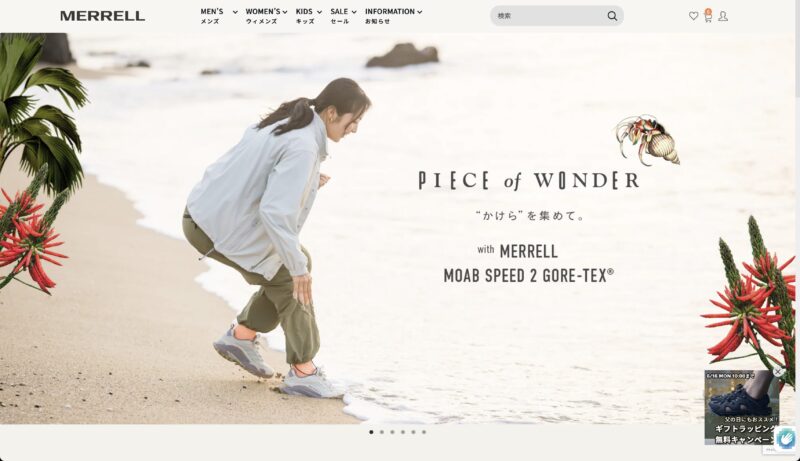800x461 pixels.
Task: Open the chat widget icon
Action: pos(786,438)
